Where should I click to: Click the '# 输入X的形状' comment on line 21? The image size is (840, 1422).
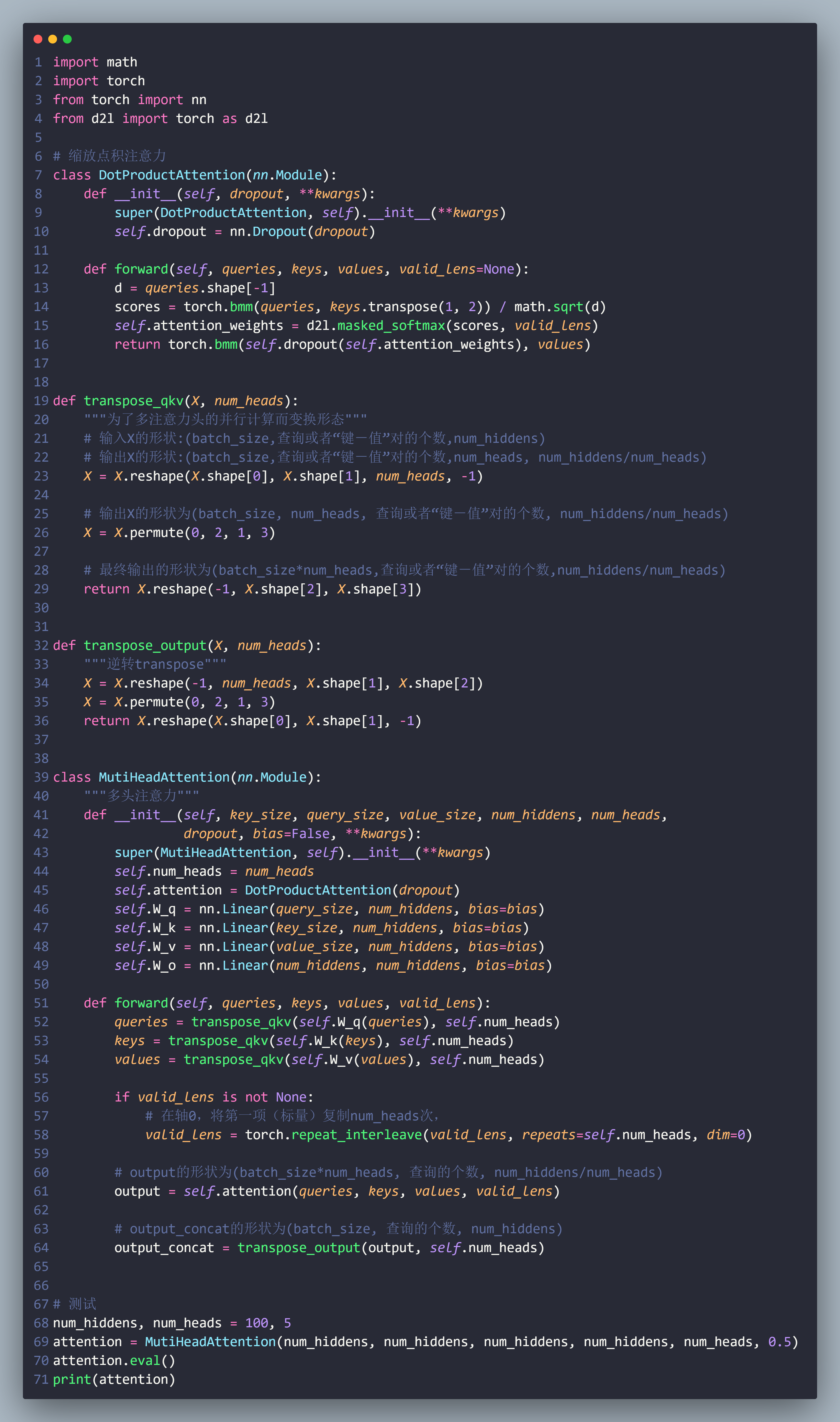314,438
